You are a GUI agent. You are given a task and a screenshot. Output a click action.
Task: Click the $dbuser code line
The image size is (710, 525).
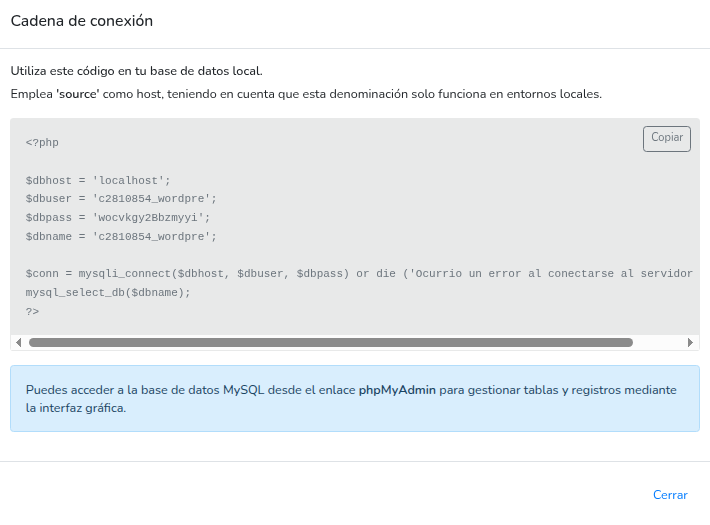point(121,199)
